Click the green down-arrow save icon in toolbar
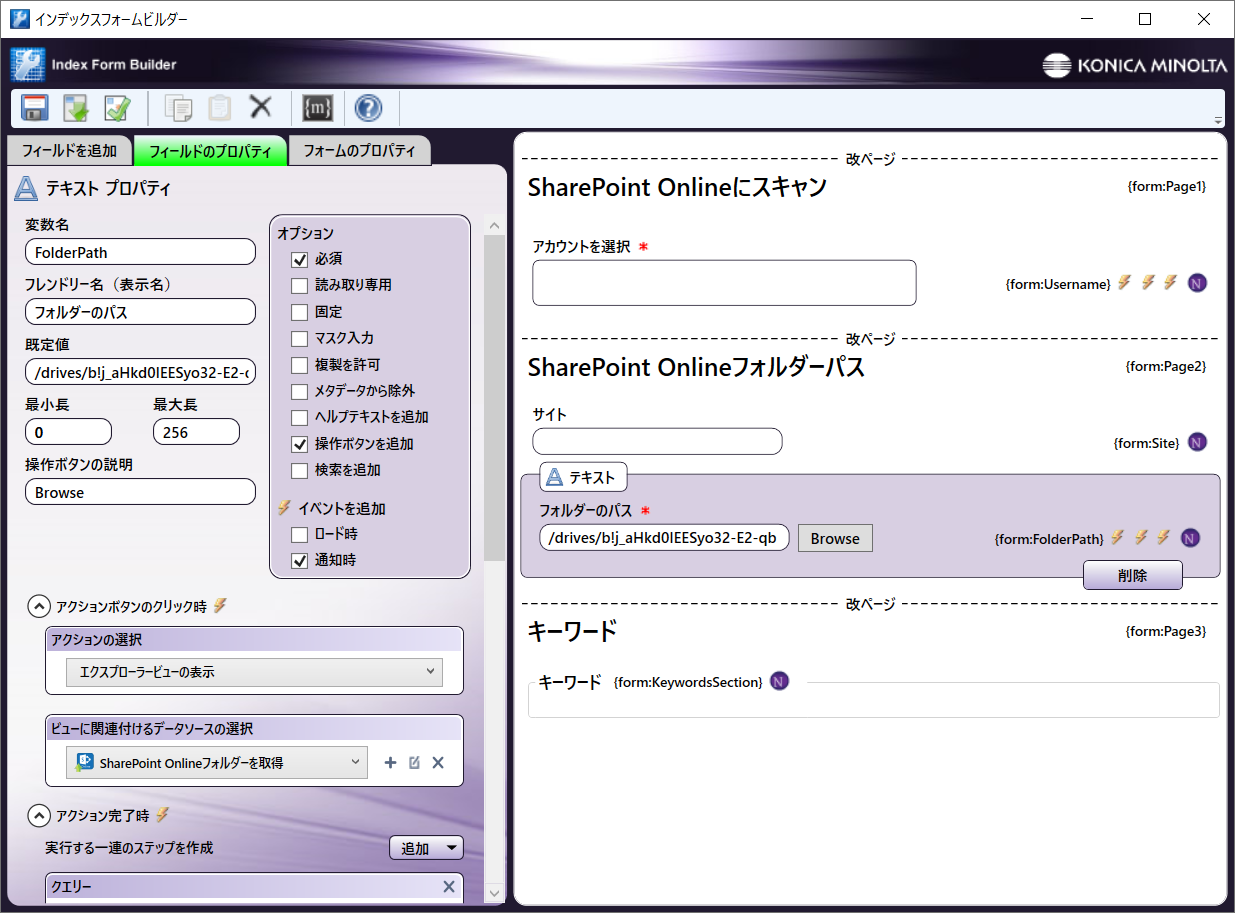This screenshot has width=1235, height=913. [x=77, y=108]
